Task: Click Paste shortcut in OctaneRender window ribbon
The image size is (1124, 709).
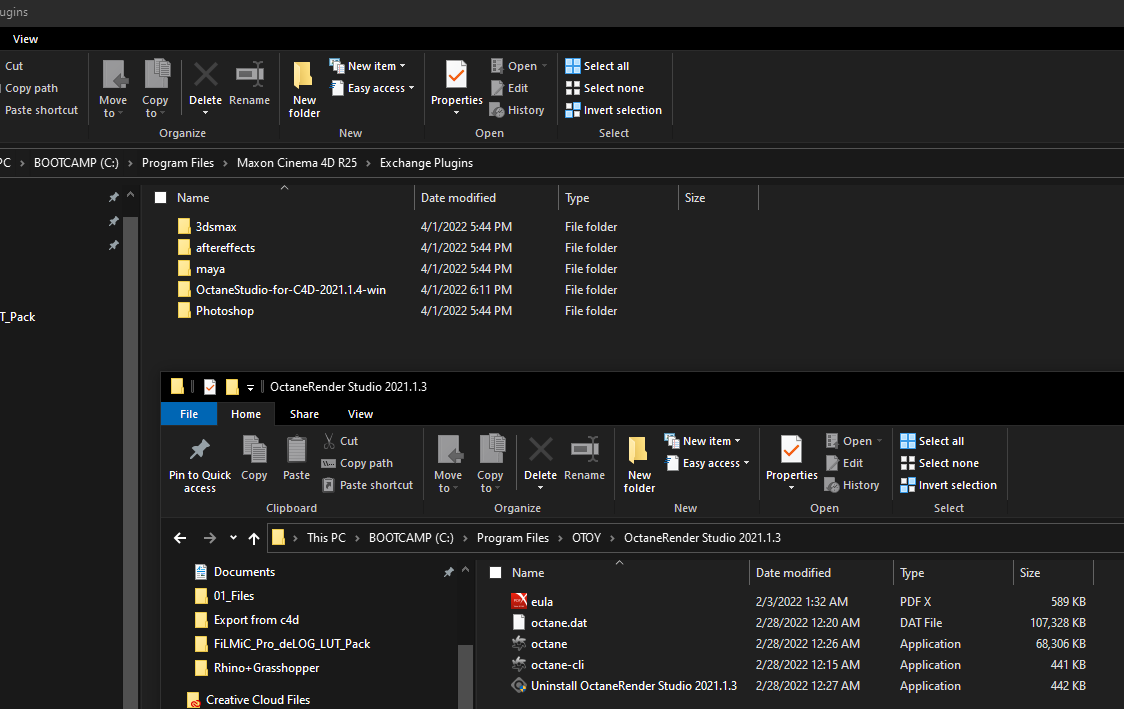Action: coord(368,485)
